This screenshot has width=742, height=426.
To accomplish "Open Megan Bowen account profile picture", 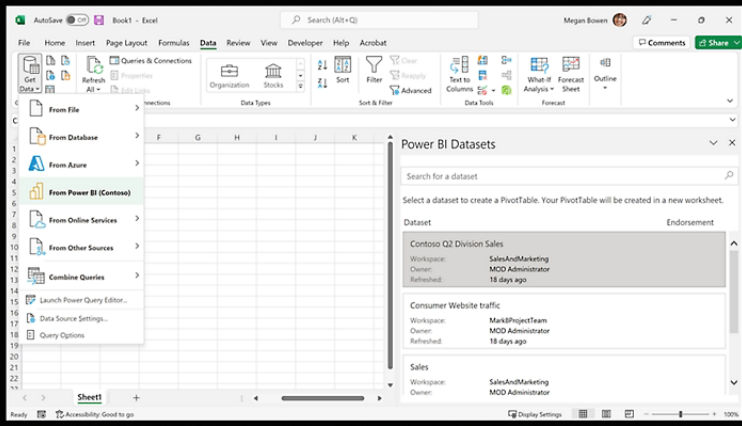I will (x=619, y=20).
